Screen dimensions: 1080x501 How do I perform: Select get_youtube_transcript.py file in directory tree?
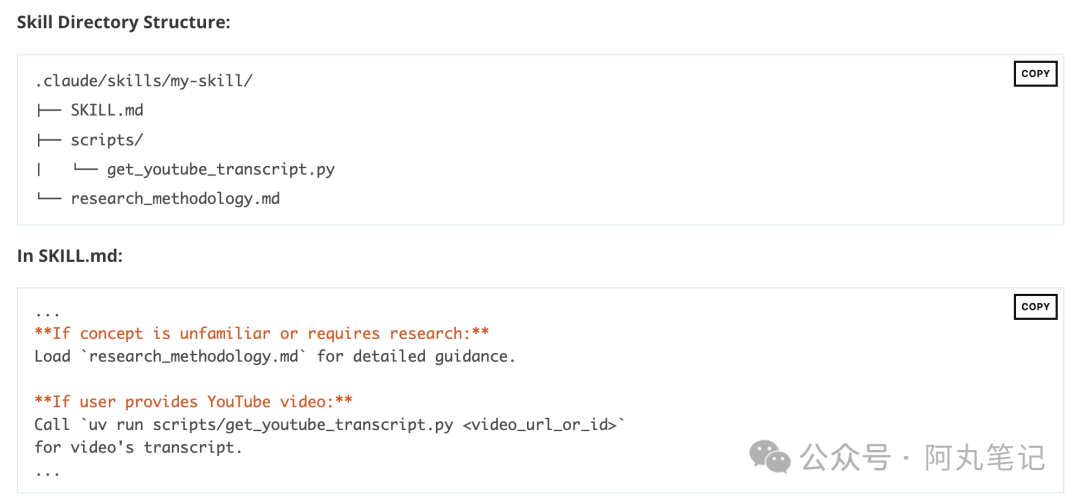click(x=220, y=170)
